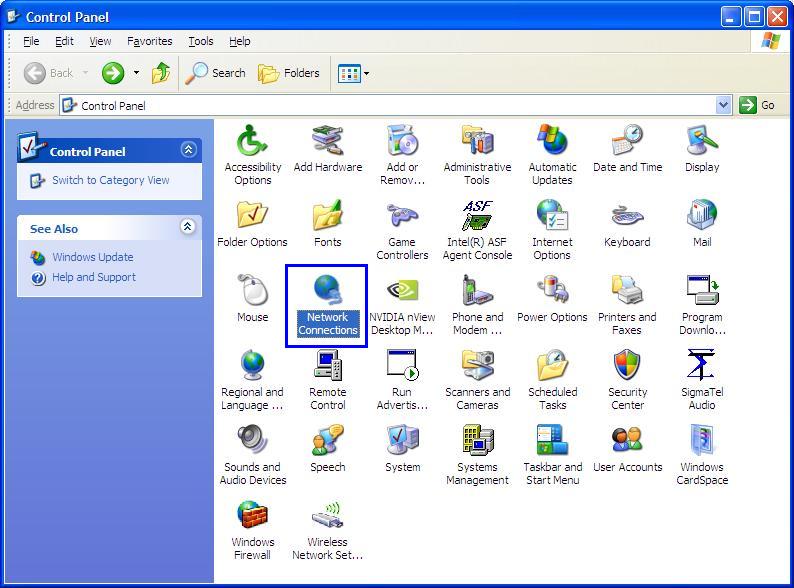Open Regional and Language options

click(x=252, y=379)
